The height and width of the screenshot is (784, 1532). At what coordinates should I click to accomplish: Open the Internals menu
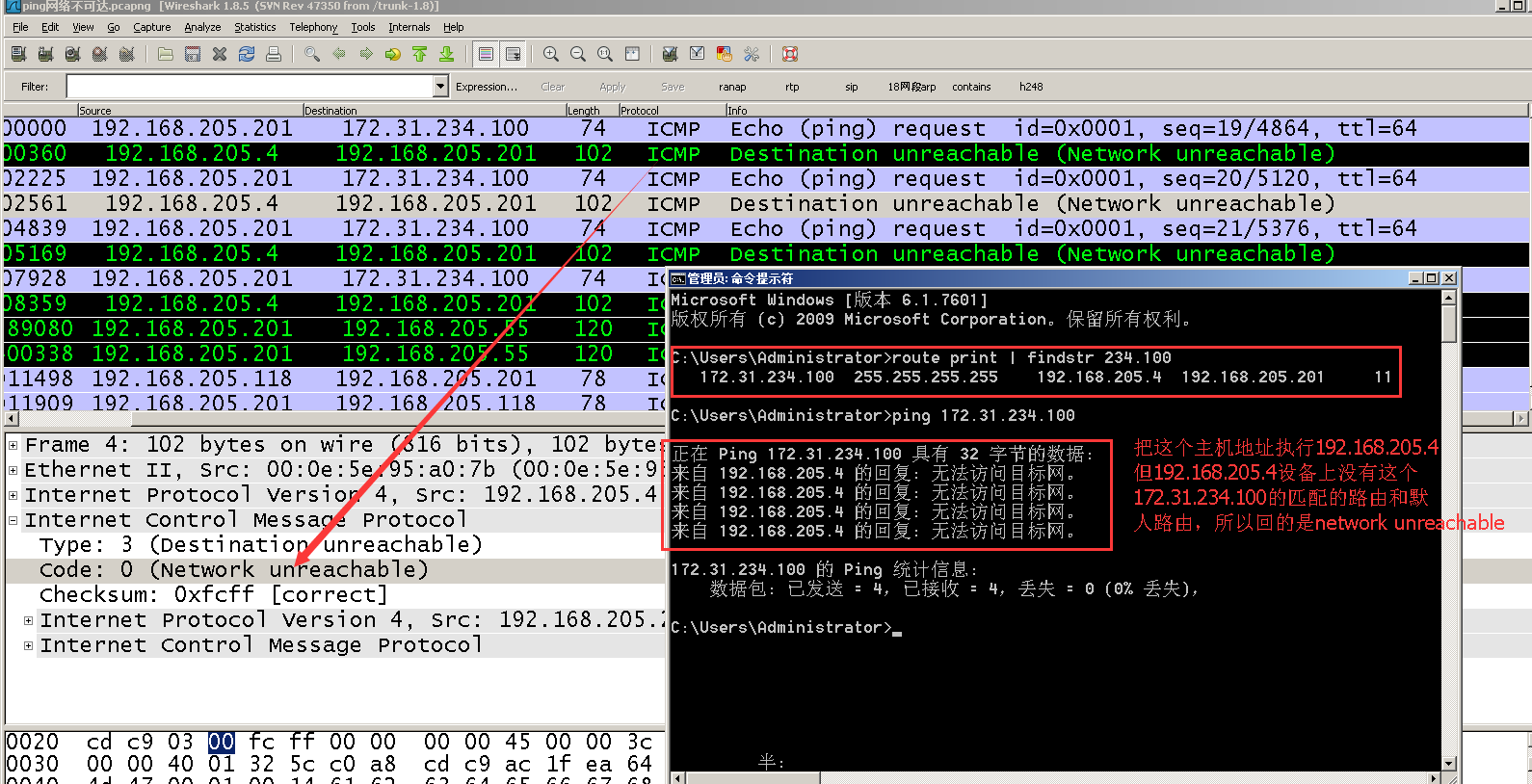pyautogui.click(x=409, y=27)
